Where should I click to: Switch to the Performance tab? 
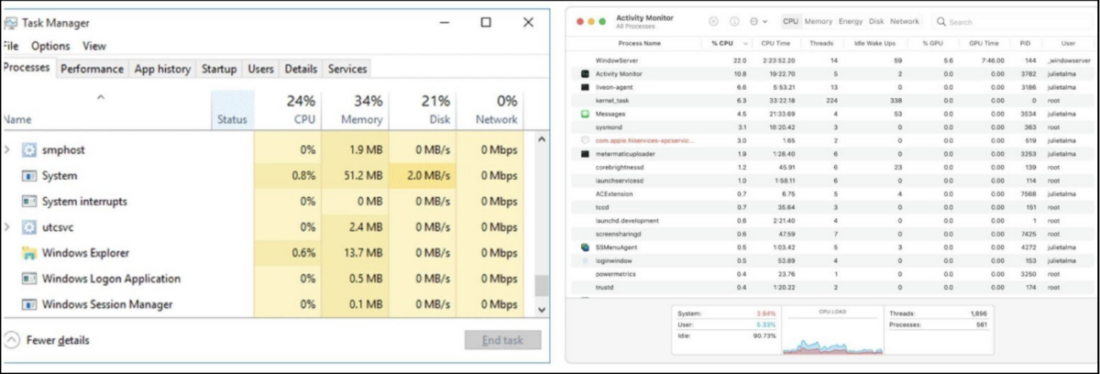pyautogui.click(x=92, y=69)
